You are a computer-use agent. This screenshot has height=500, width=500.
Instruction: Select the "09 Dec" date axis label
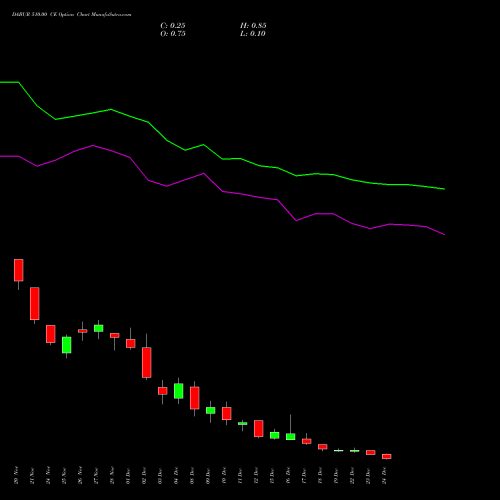(208, 475)
